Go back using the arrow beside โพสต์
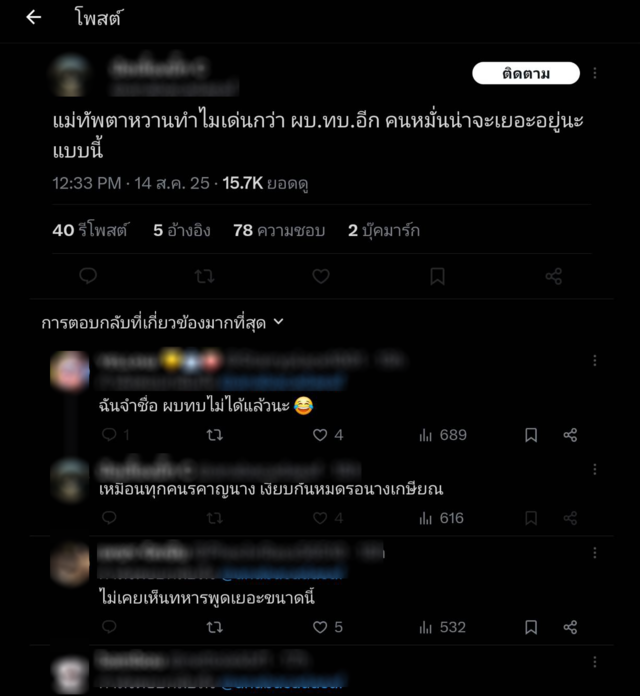Image resolution: width=640 pixels, height=696 pixels. (33, 17)
